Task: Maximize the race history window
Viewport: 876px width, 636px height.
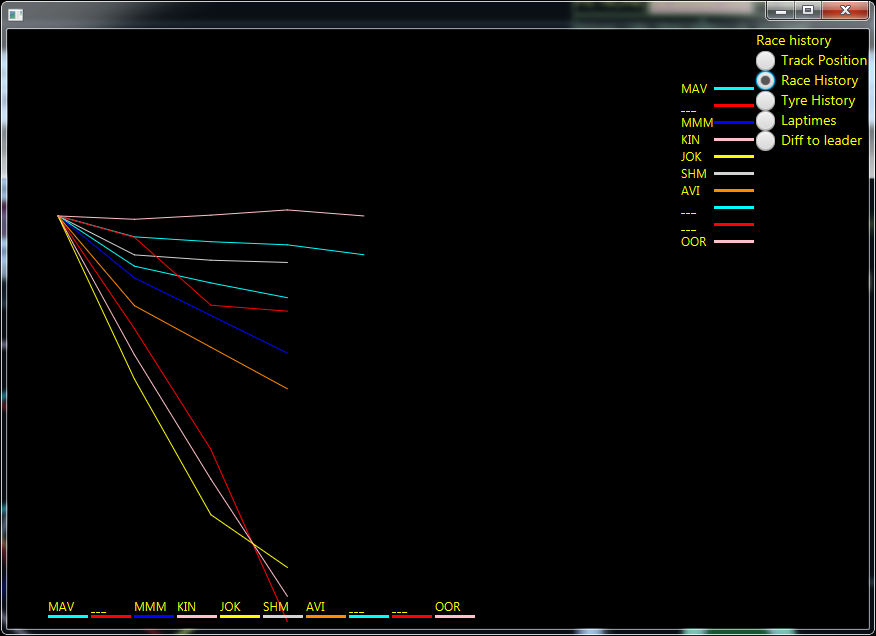Action: pos(808,11)
